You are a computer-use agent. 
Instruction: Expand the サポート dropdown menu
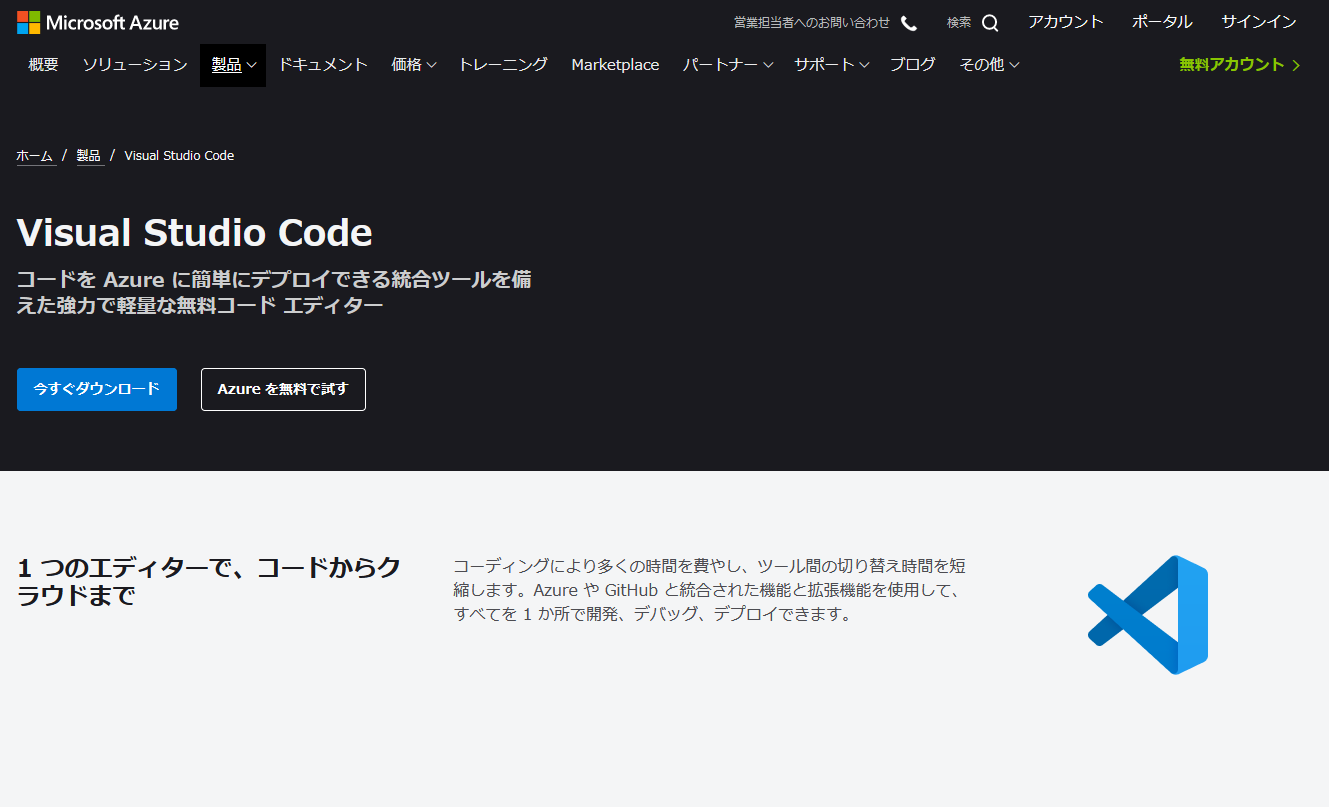(832, 65)
